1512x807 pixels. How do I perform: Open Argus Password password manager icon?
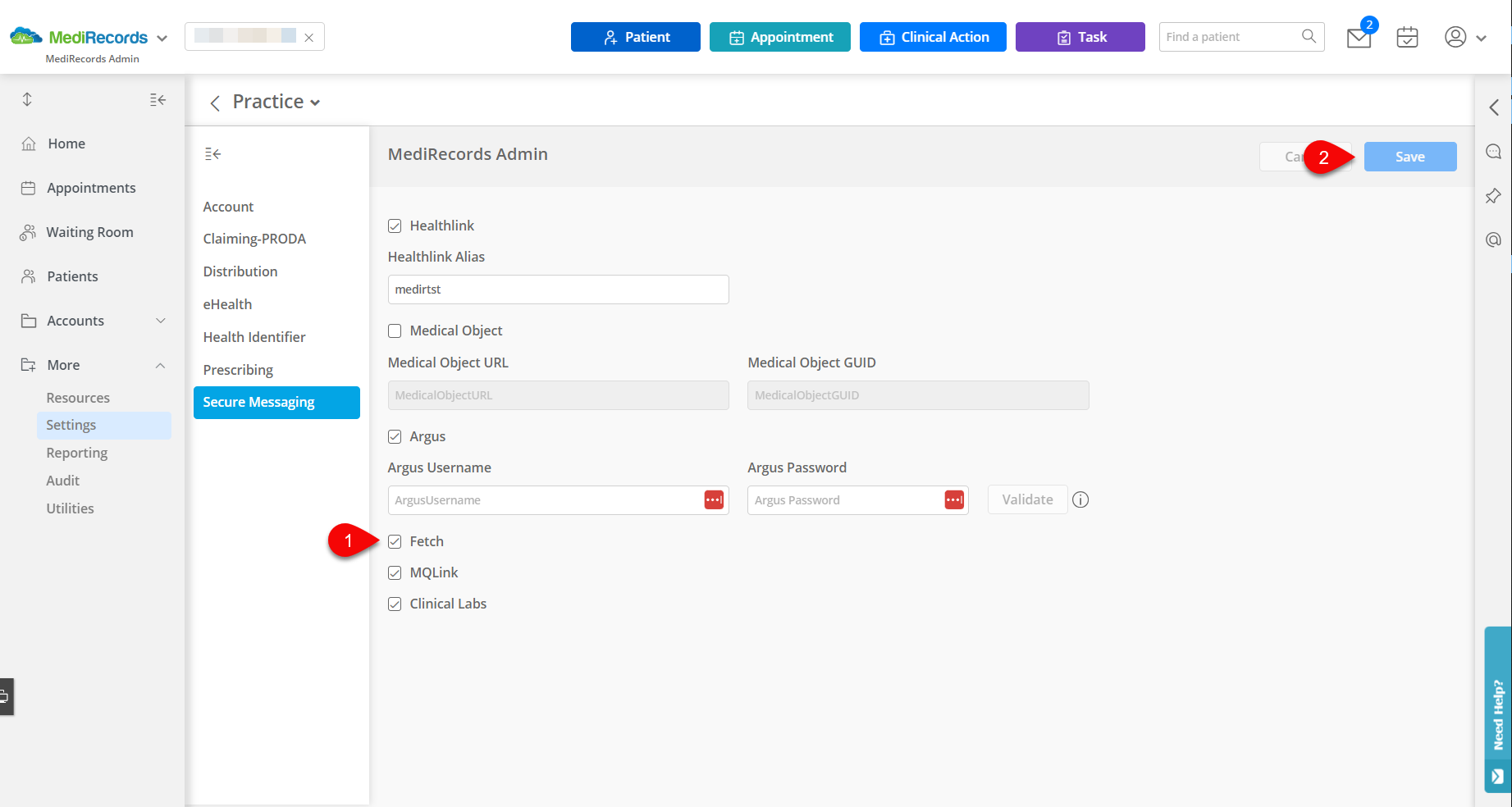(954, 499)
